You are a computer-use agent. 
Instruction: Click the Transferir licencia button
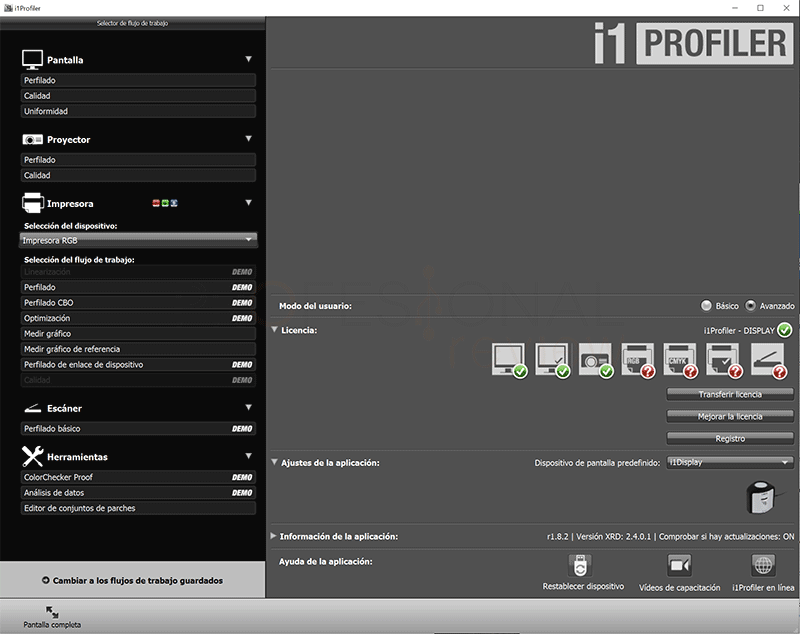tap(730, 394)
